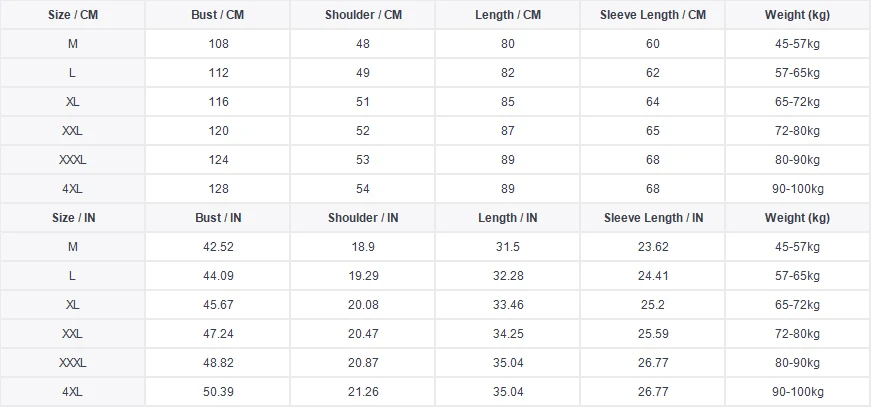Click the Size / IN header cell
Screen dimensions: 871x407
(x=72, y=218)
